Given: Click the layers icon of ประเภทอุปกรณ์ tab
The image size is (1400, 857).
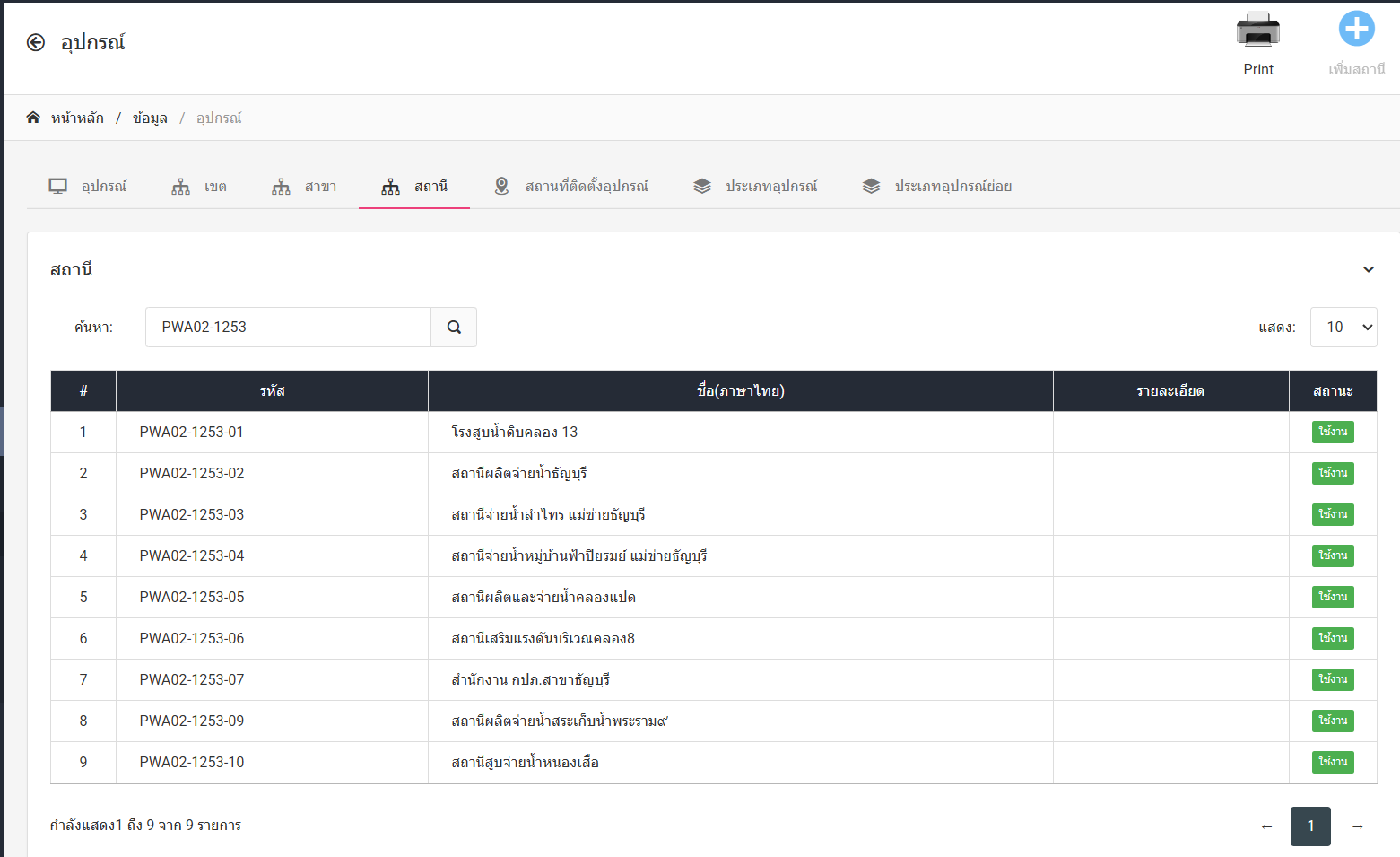Looking at the screenshot, I should 702,186.
